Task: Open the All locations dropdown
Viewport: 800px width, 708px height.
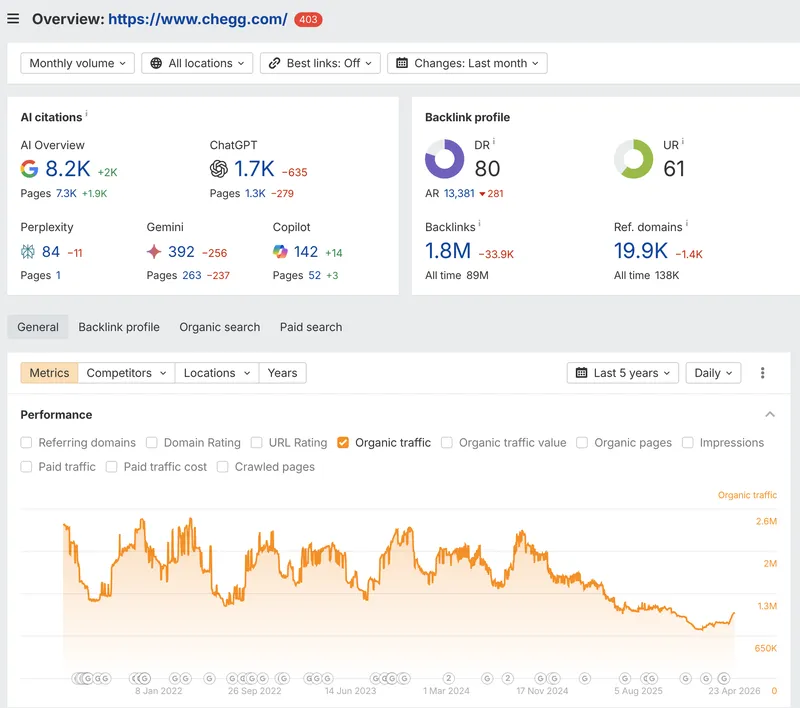Action: (197, 63)
